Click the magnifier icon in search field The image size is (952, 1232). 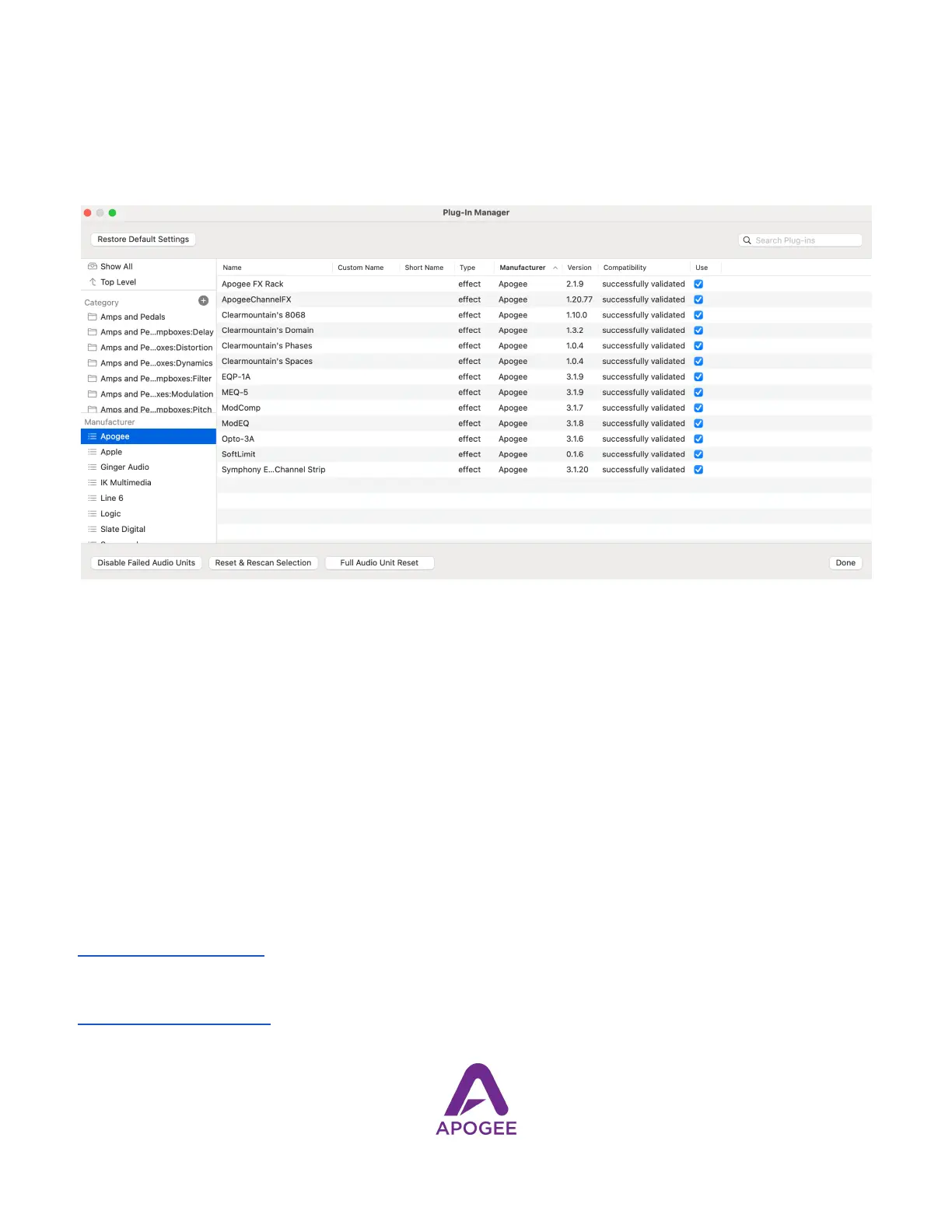tap(747, 240)
